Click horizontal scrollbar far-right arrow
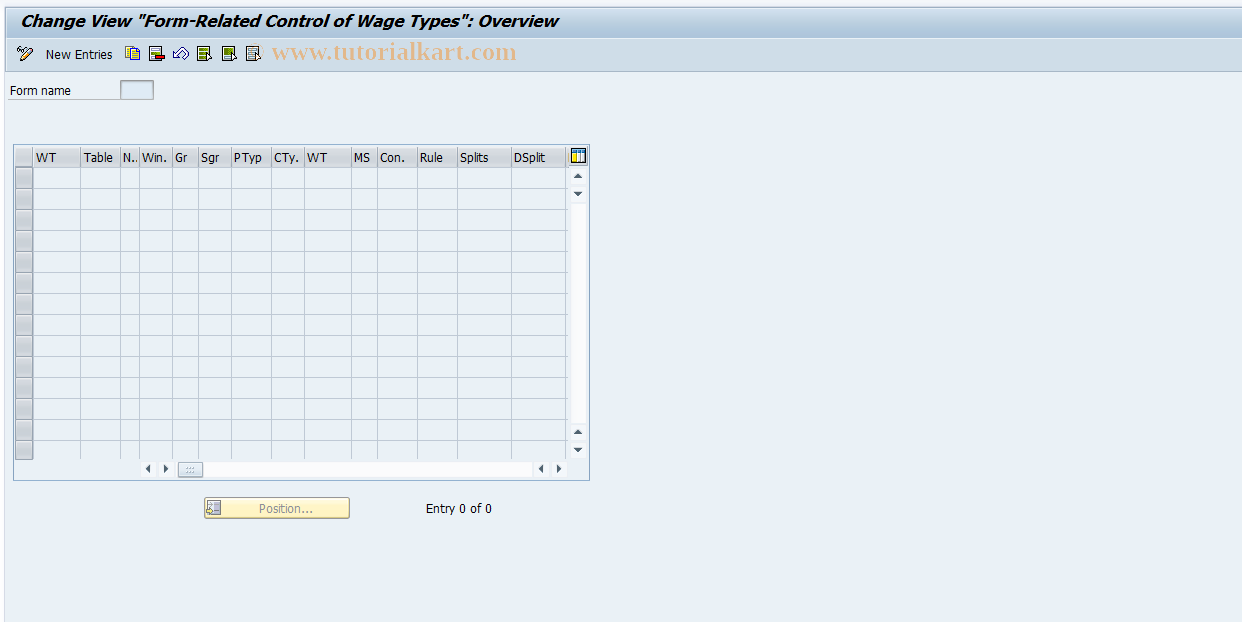1242x622 pixels. click(559, 469)
